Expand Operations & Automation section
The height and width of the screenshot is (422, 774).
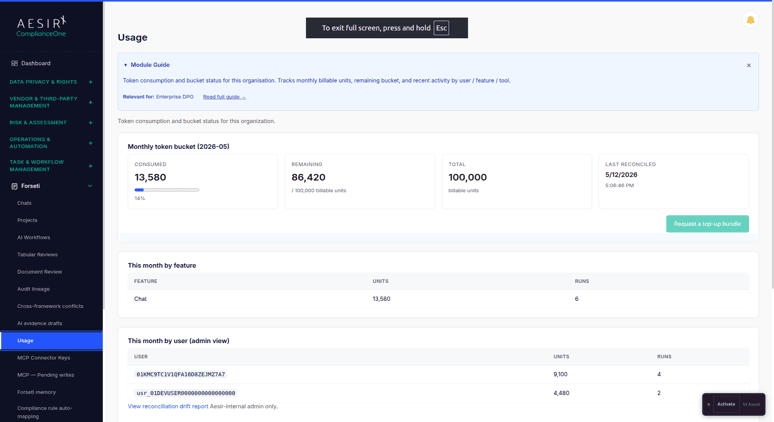point(90,143)
